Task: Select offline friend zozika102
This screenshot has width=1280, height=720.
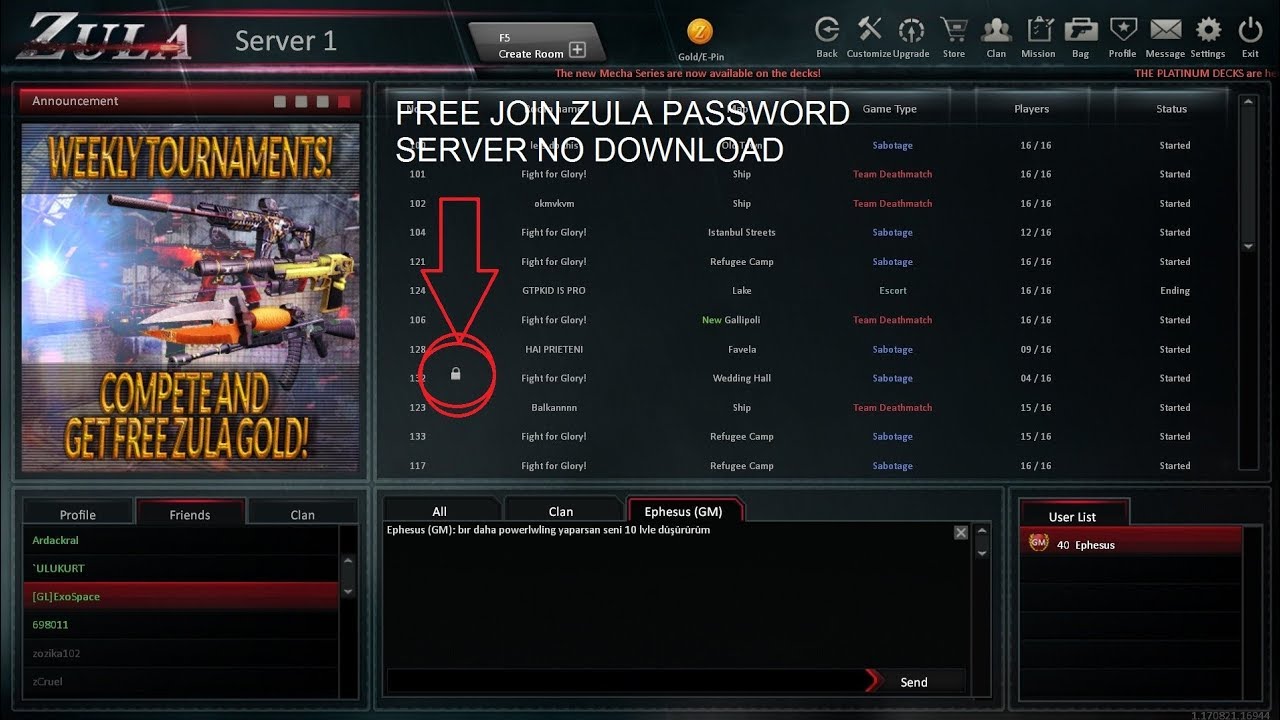Action: [x=181, y=653]
